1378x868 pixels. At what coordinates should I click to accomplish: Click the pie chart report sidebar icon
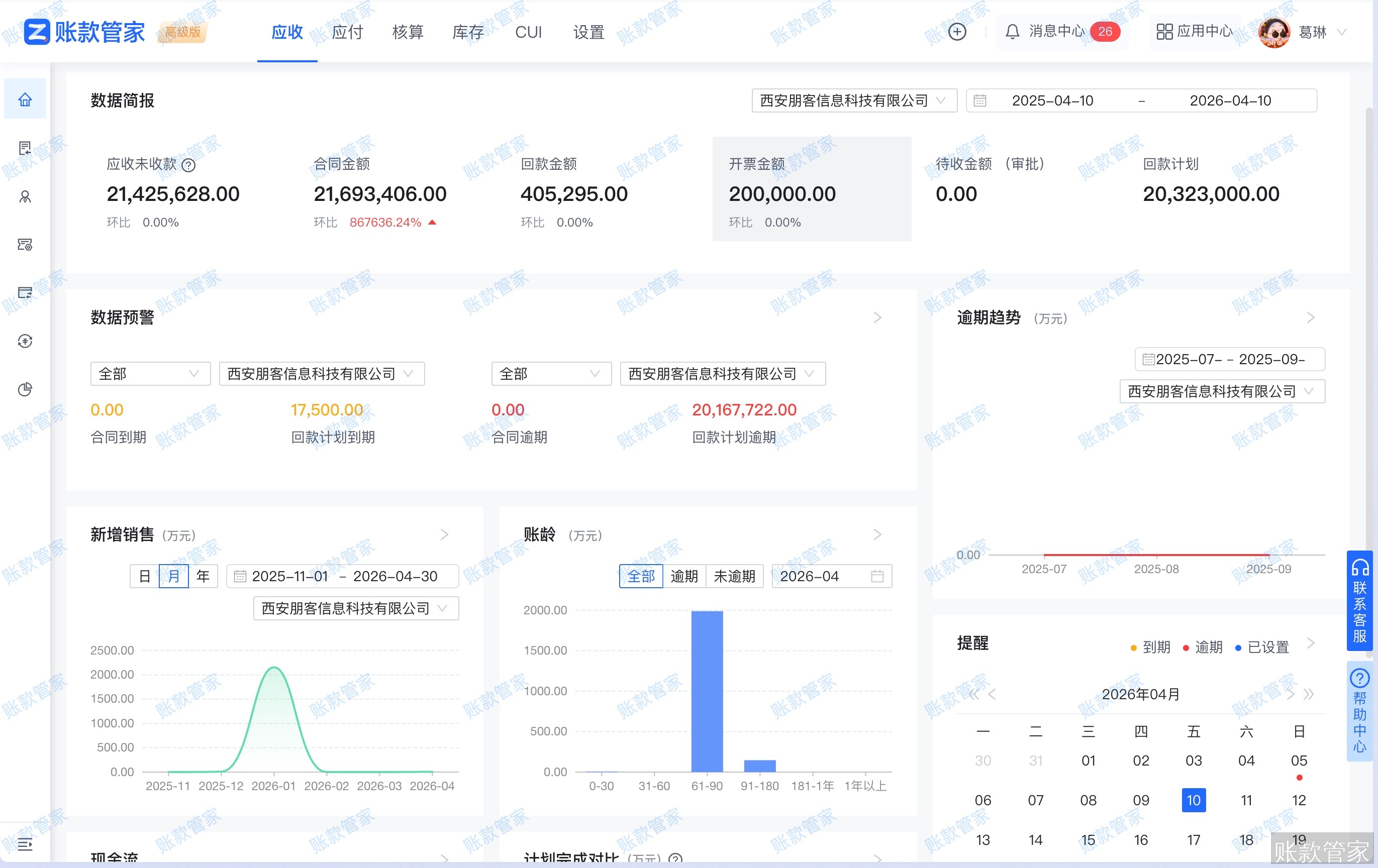(25, 389)
